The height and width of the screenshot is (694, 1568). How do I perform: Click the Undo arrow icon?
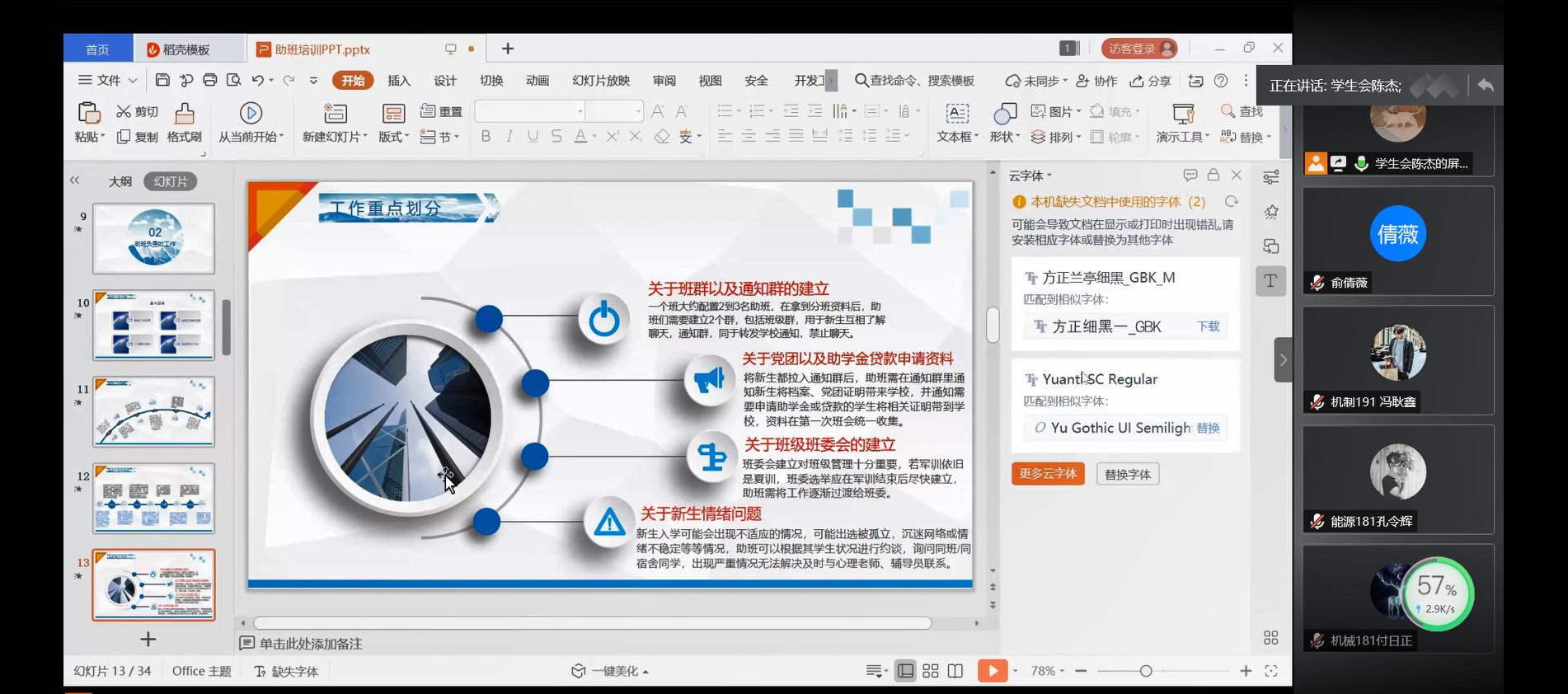pyautogui.click(x=258, y=80)
